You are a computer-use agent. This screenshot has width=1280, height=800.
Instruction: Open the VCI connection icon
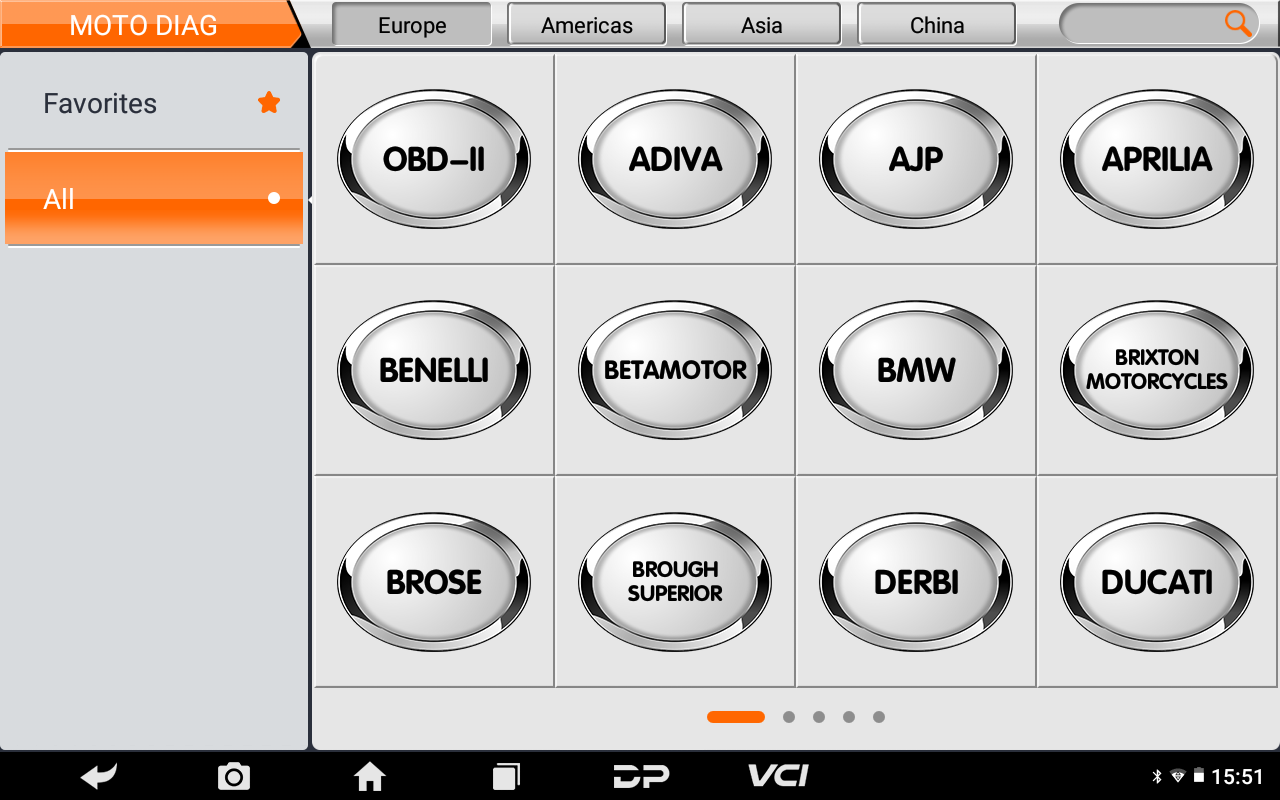tap(778, 776)
